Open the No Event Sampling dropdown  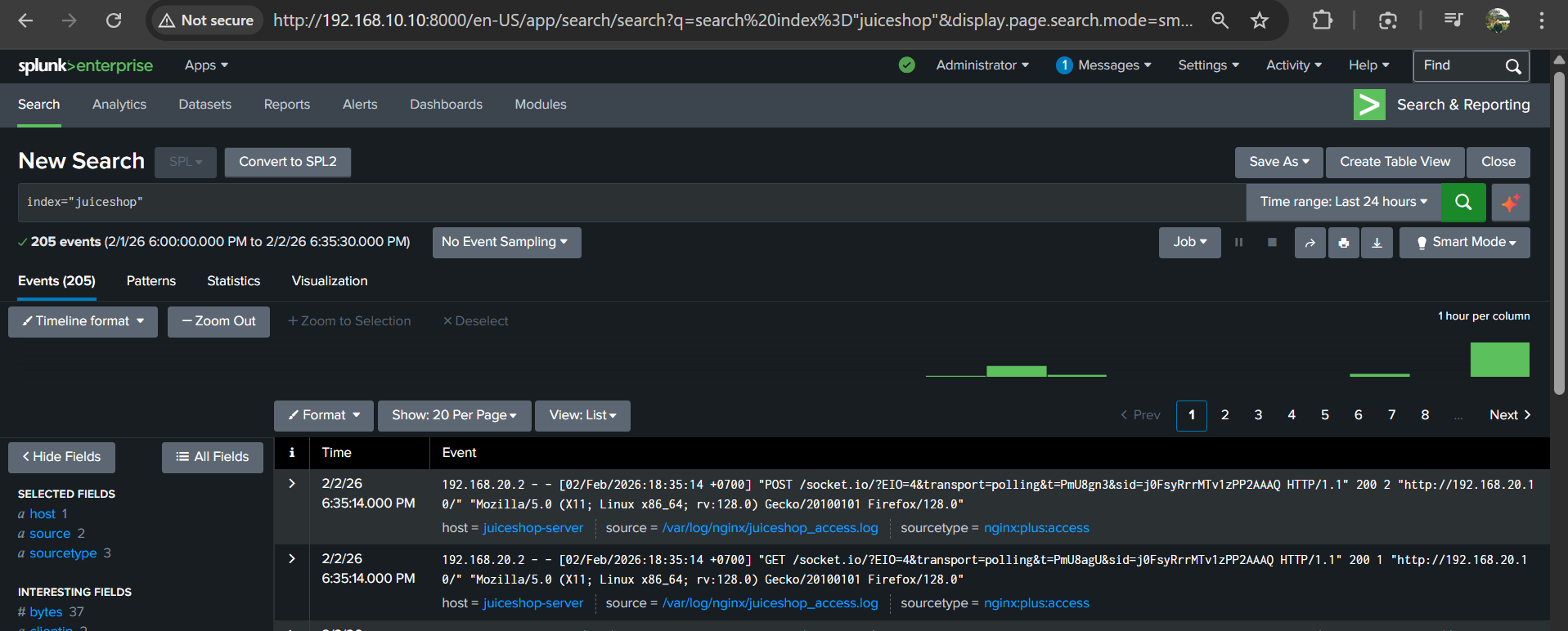(505, 243)
